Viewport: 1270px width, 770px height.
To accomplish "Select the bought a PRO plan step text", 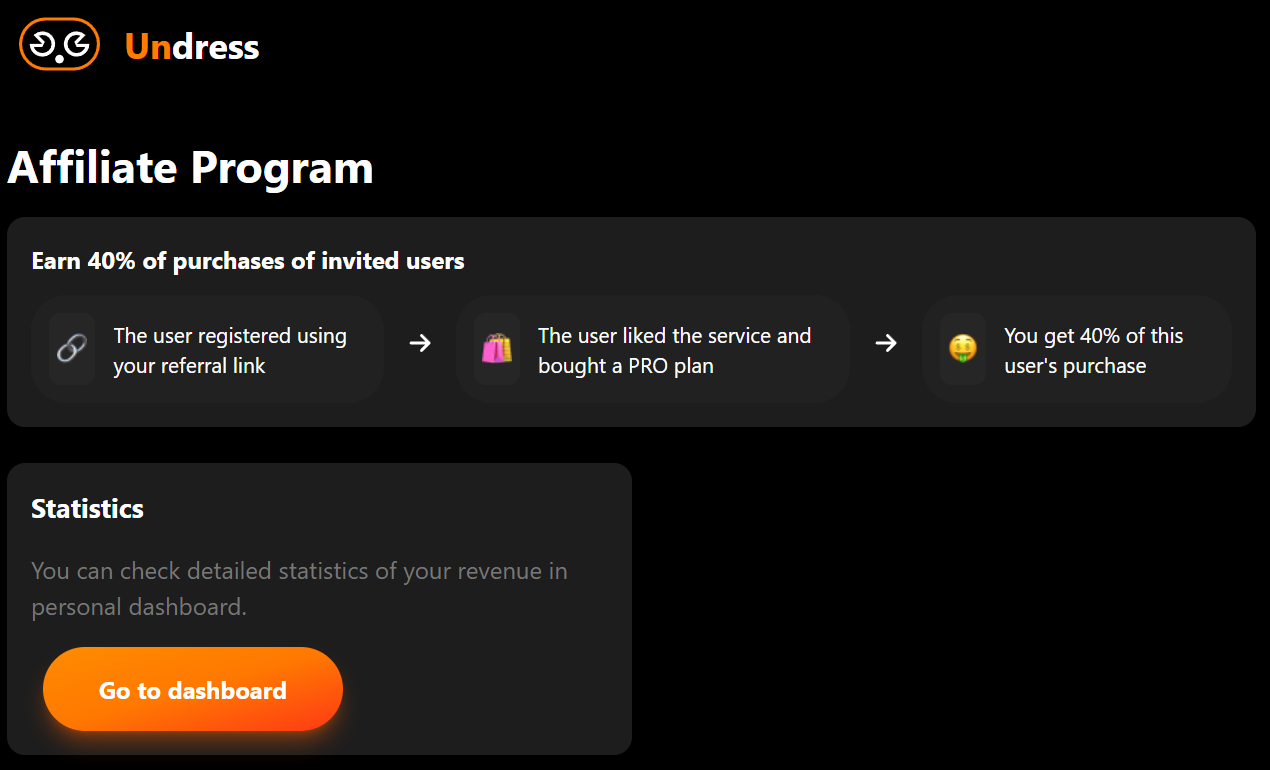I will 674,350.
